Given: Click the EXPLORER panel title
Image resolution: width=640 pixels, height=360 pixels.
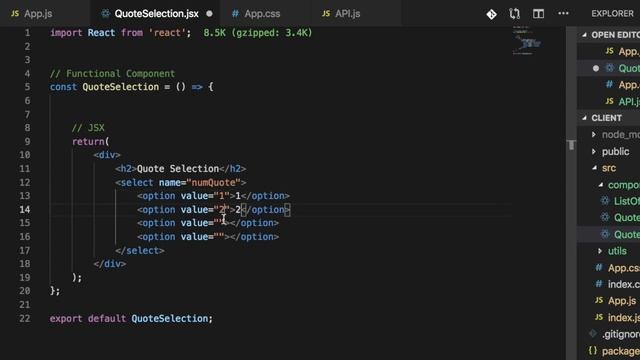Looking at the screenshot, I should pyautogui.click(x=612, y=13).
